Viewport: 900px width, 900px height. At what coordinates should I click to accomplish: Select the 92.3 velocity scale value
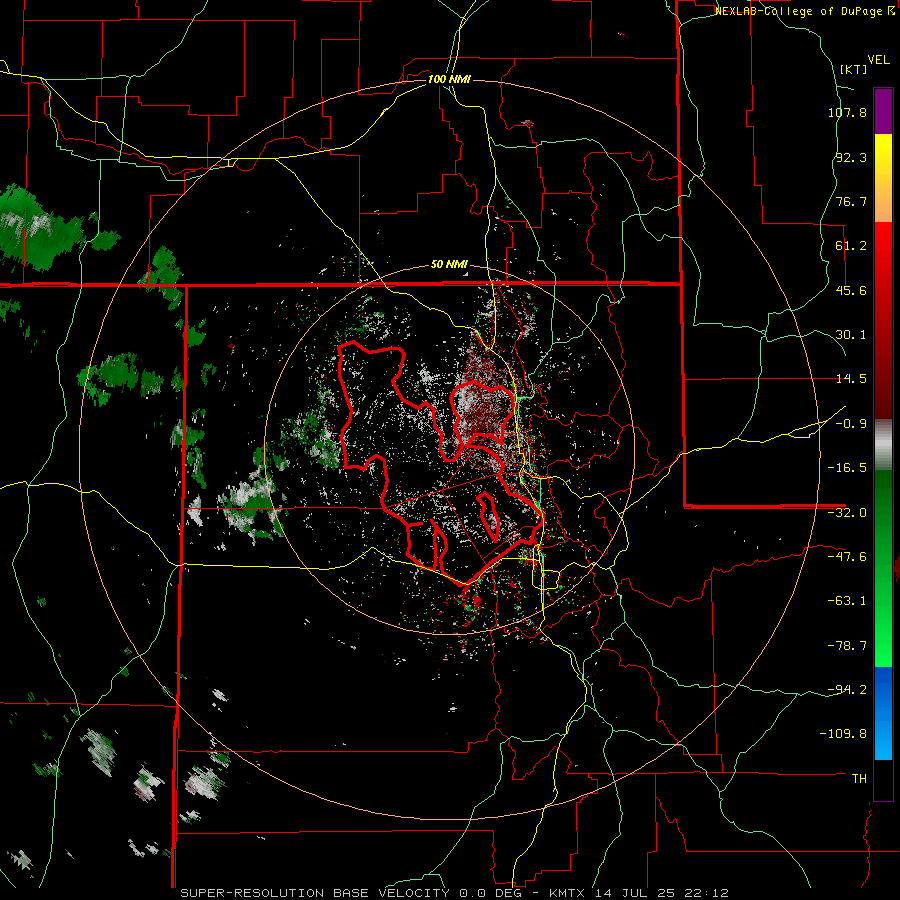pyautogui.click(x=851, y=157)
